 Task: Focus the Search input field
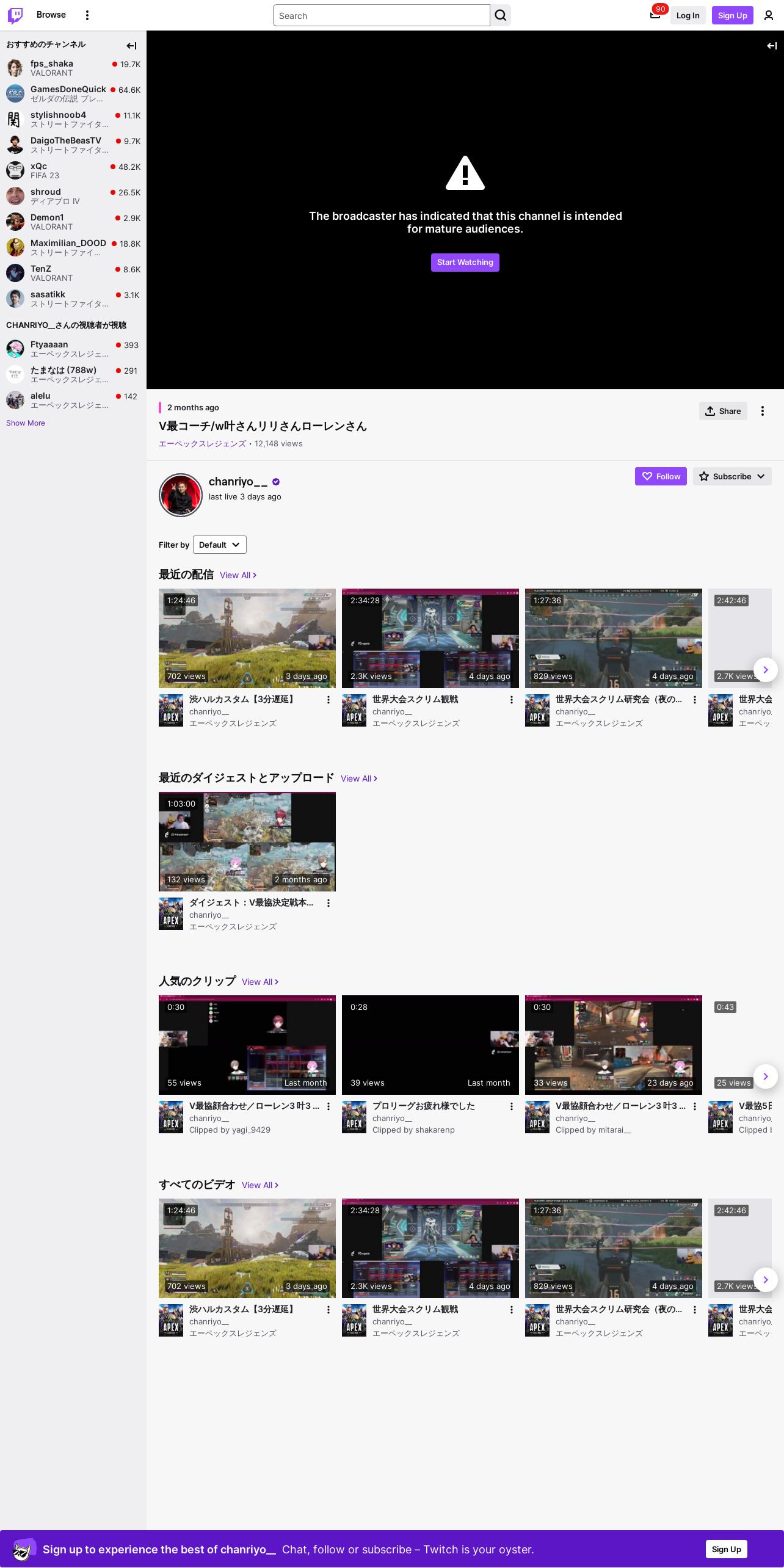[x=382, y=15]
